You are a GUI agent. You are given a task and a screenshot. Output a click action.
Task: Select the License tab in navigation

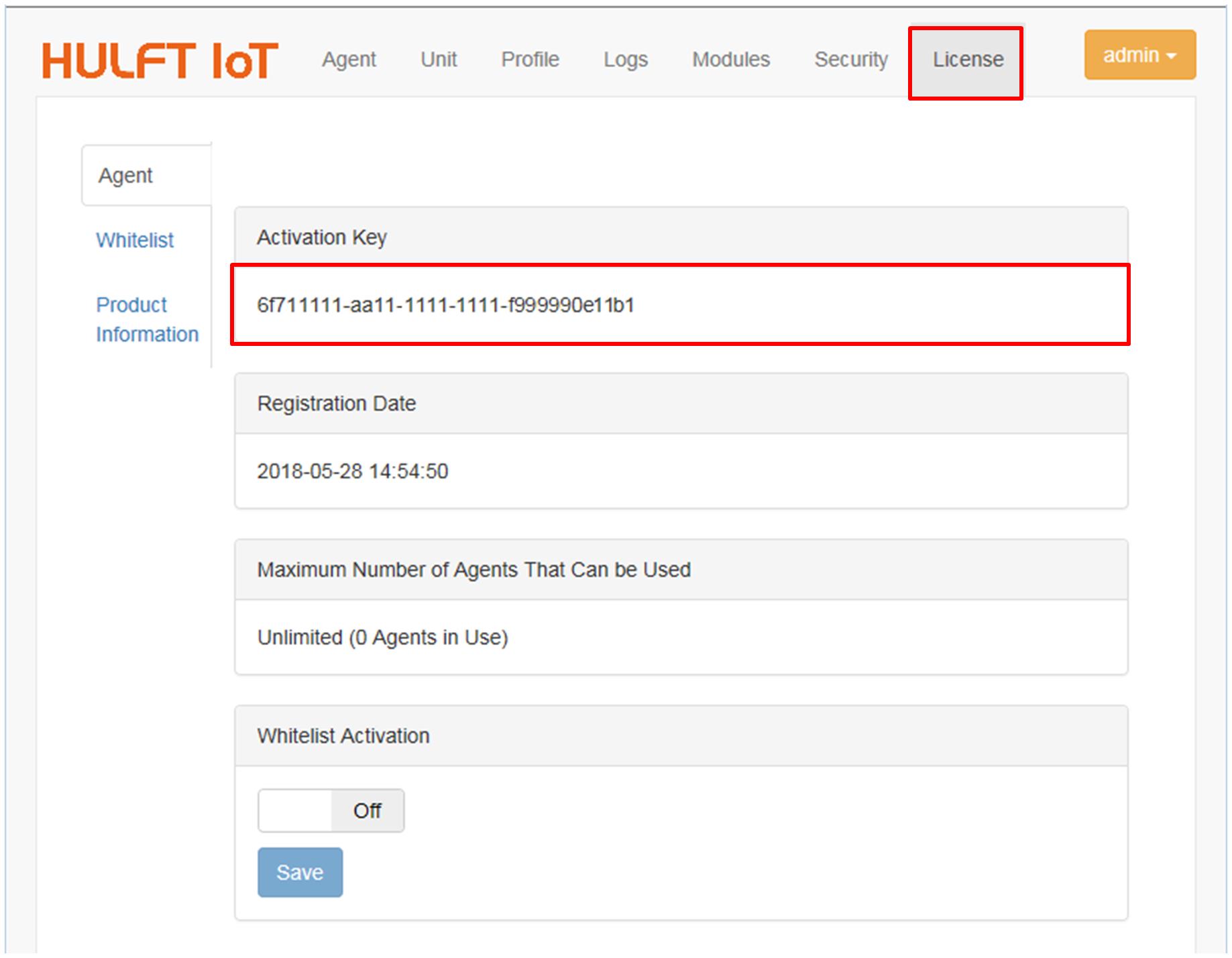967,60
